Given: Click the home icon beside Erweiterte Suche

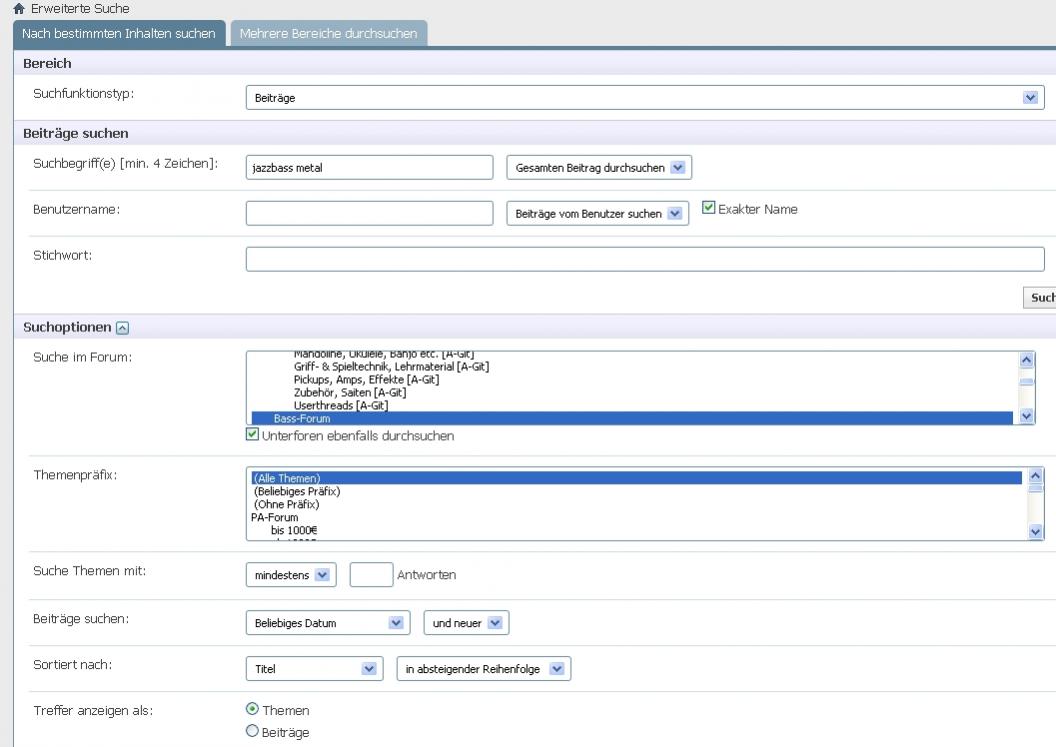Looking at the screenshot, I should (x=19, y=9).
